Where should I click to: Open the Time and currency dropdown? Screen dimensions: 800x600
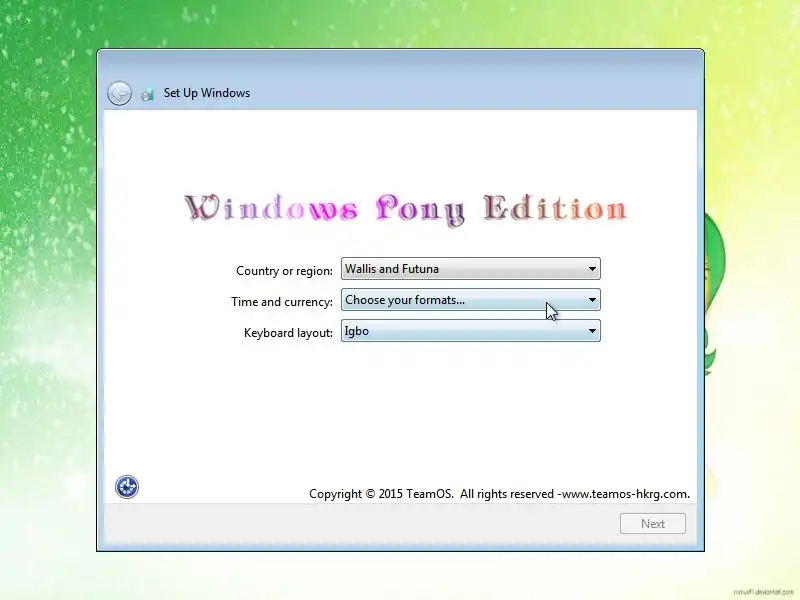pyautogui.click(x=470, y=300)
